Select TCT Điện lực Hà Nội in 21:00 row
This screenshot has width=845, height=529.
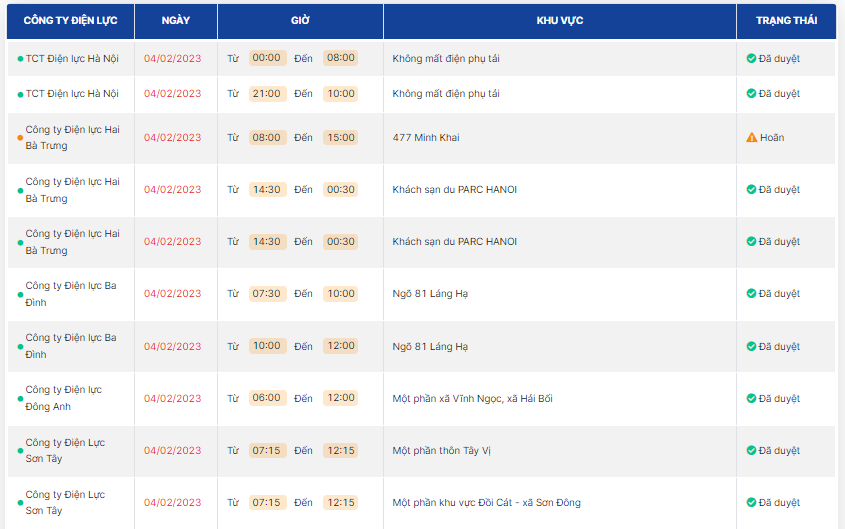(x=72, y=93)
